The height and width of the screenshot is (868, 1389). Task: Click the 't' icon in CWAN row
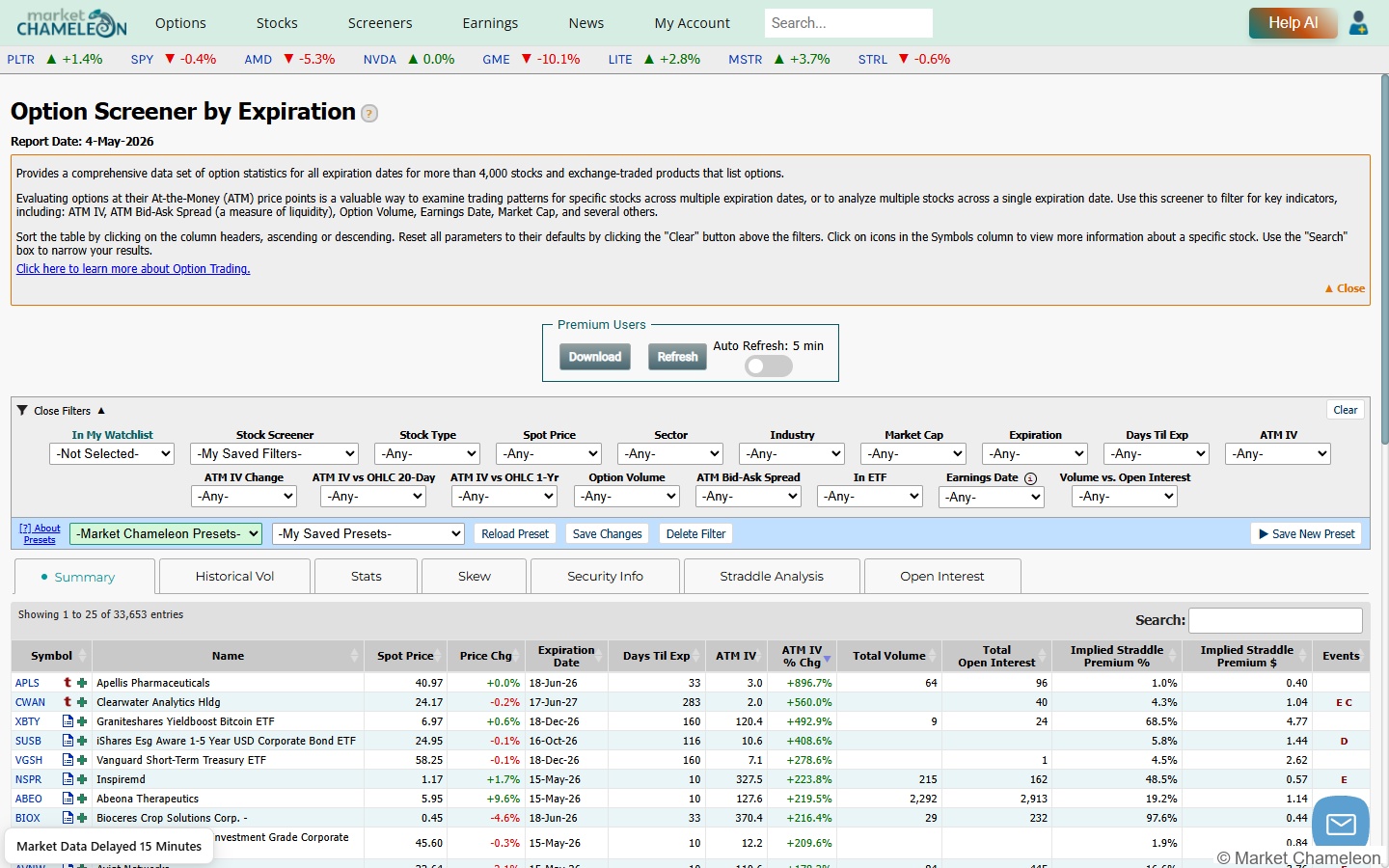click(68, 702)
